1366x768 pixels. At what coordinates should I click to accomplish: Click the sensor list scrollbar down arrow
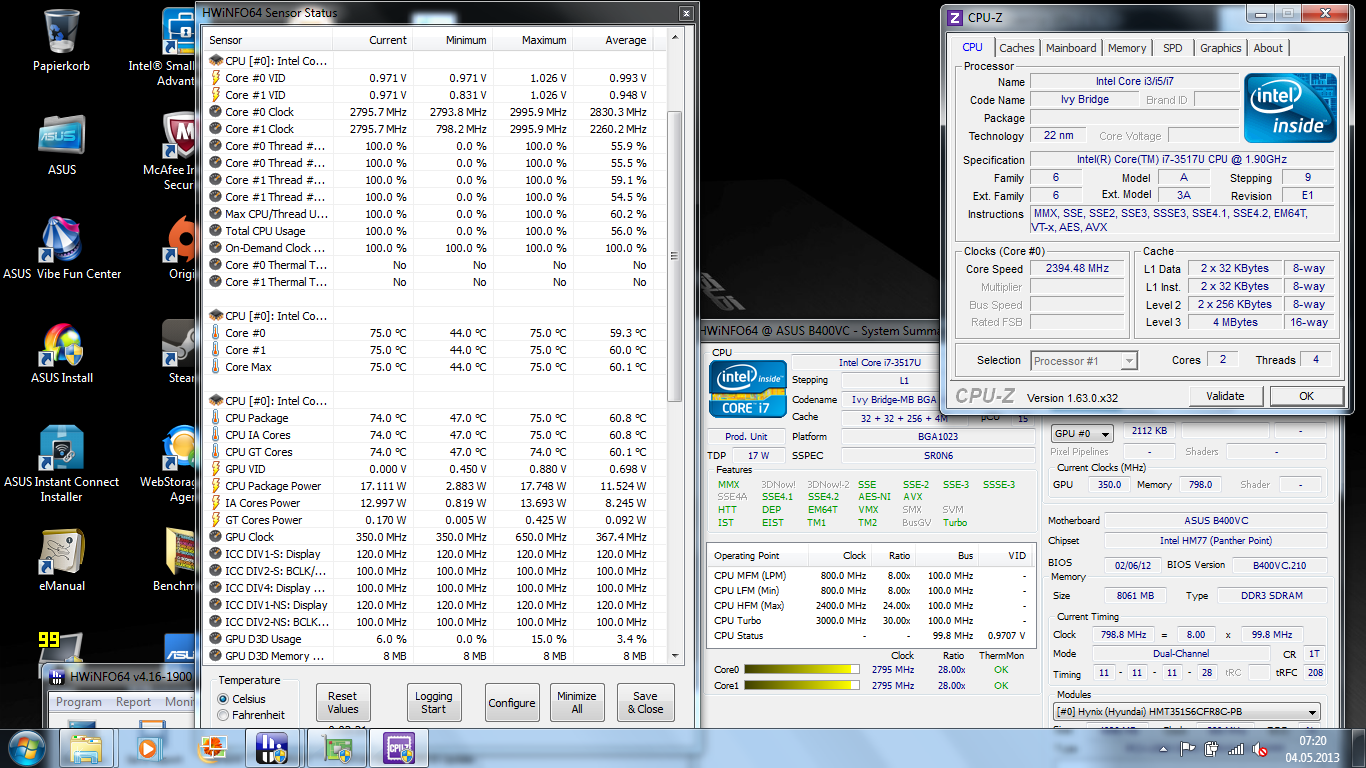coord(675,655)
